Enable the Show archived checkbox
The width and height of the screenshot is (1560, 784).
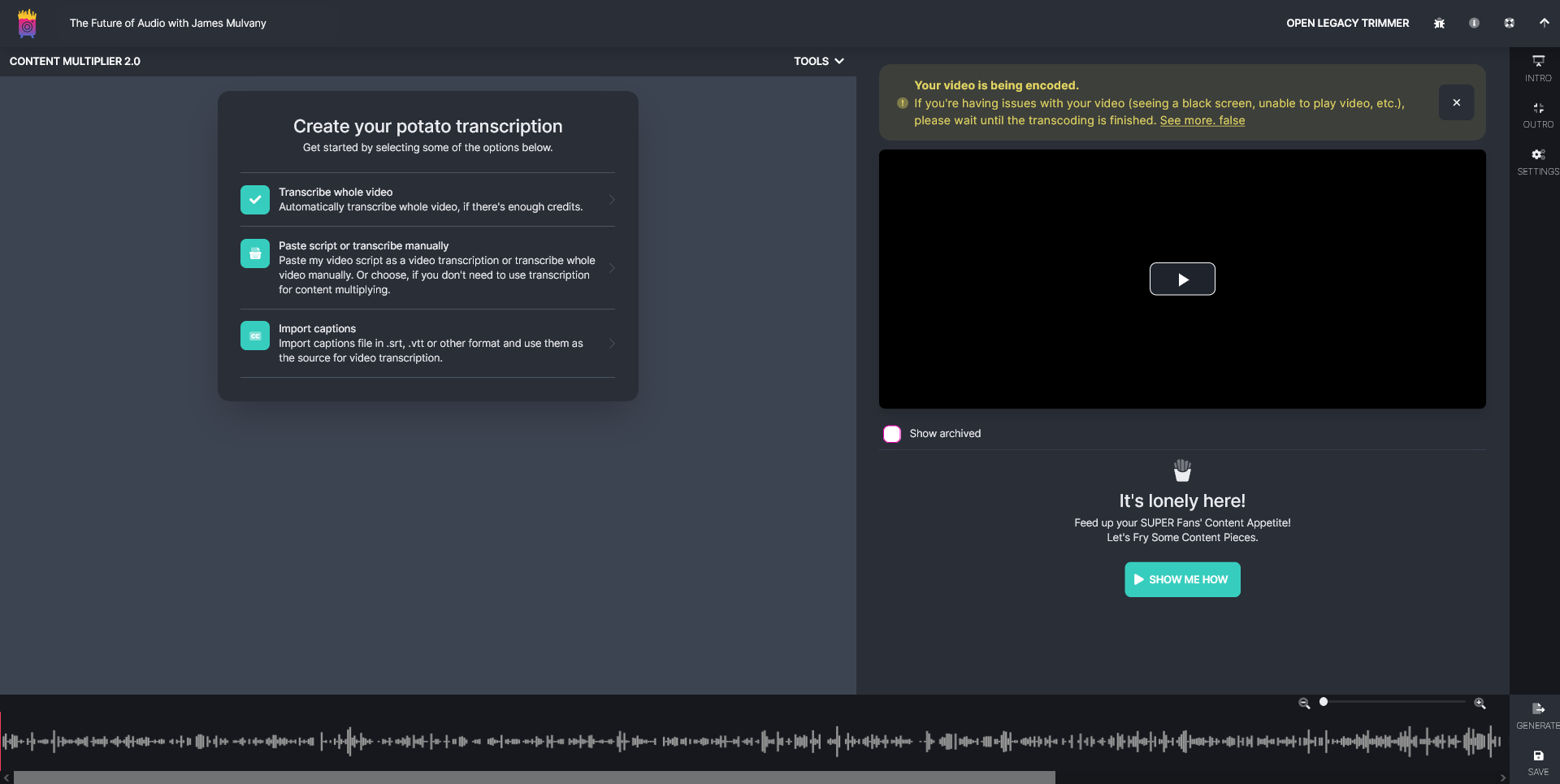[892, 434]
